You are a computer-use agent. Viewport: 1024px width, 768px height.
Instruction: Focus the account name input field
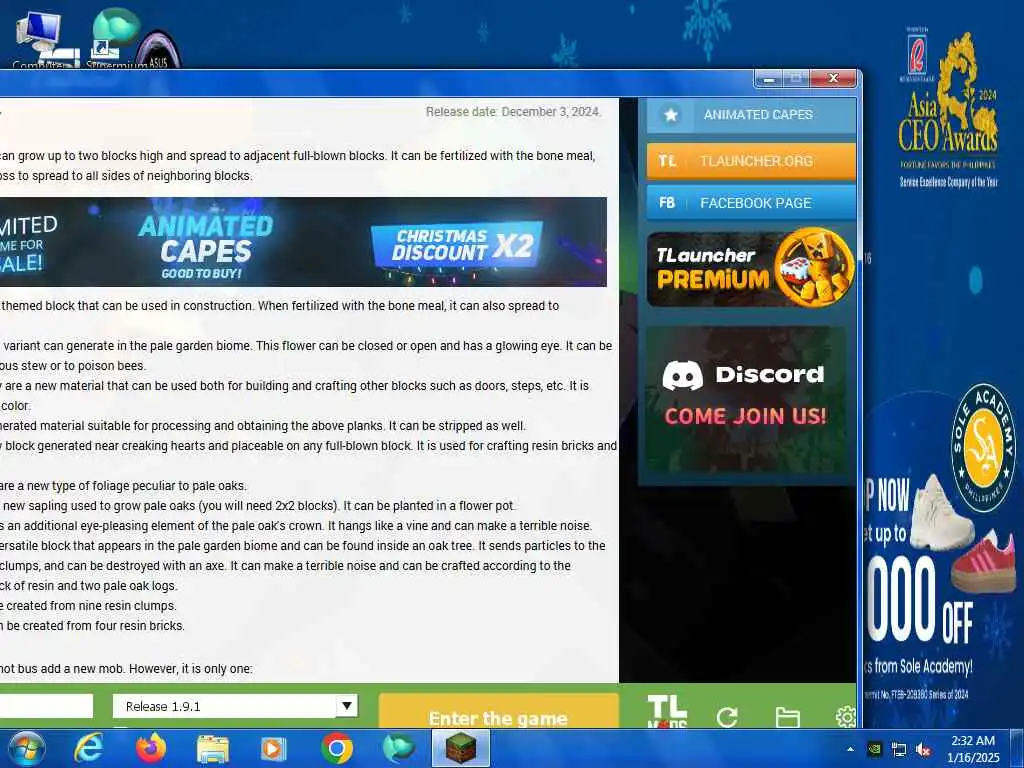tap(46, 706)
